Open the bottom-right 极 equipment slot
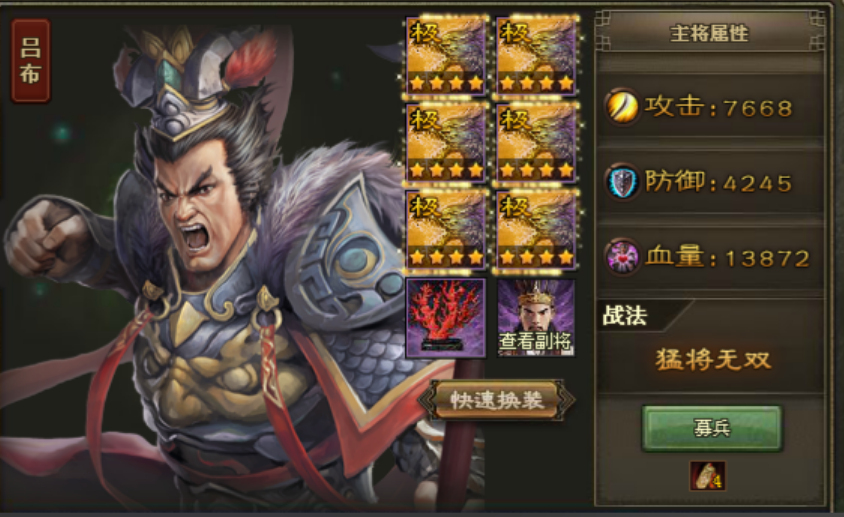Screen dimensions: 844x517 click(x=536, y=229)
